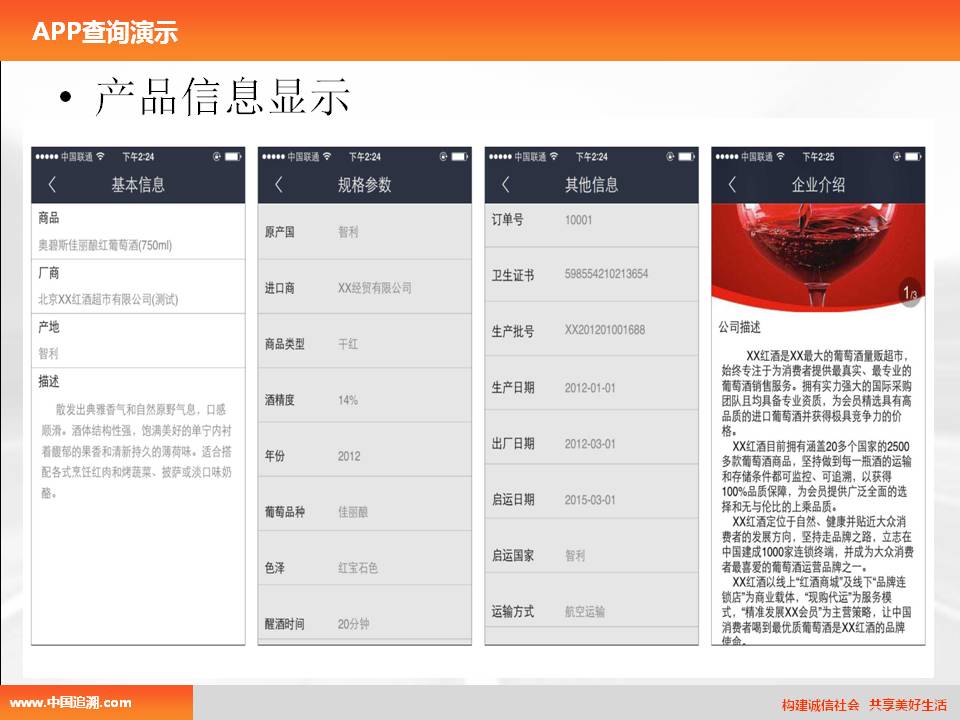Click the 基本信息 screen title

click(138, 184)
